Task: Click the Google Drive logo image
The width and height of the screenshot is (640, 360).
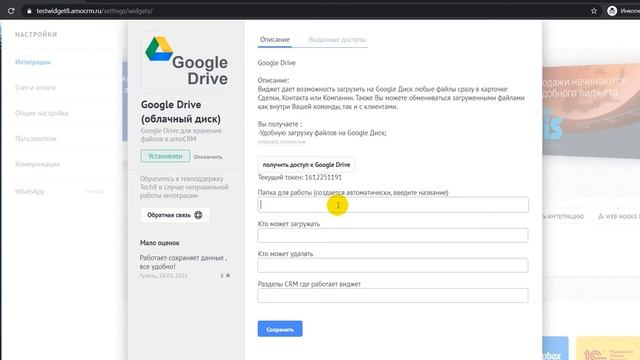Action: [x=187, y=61]
